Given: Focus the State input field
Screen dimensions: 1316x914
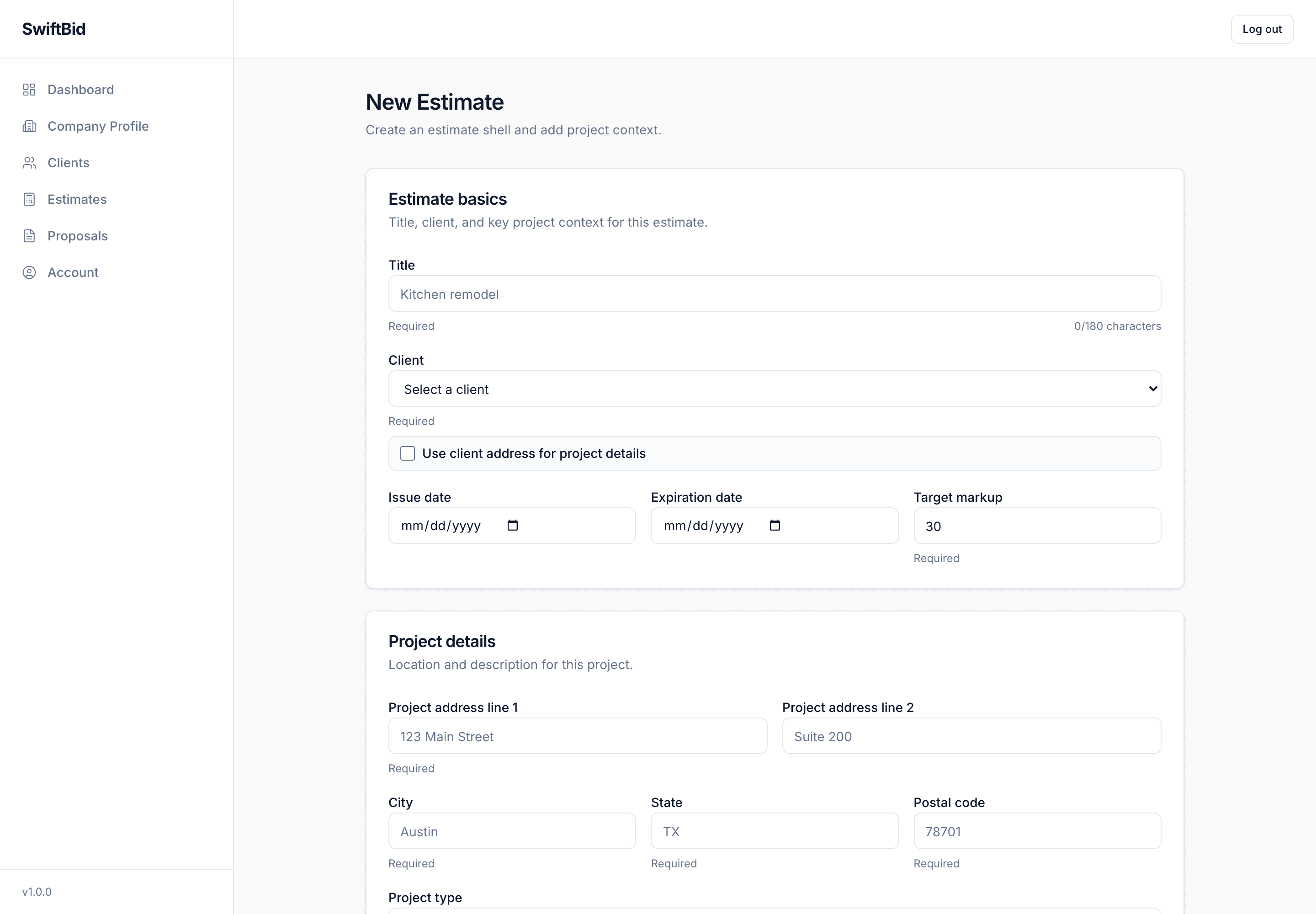Looking at the screenshot, I should tap(774, 831).
